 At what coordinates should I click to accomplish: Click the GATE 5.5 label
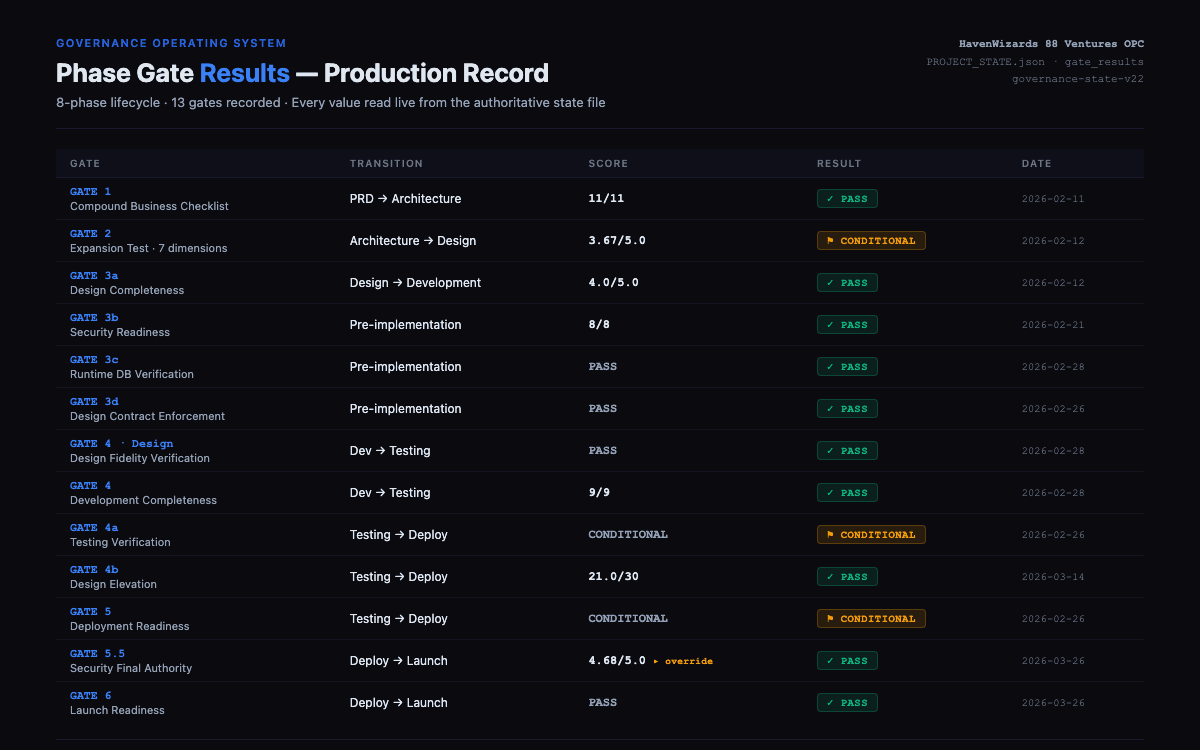click(x=97, y=653)
